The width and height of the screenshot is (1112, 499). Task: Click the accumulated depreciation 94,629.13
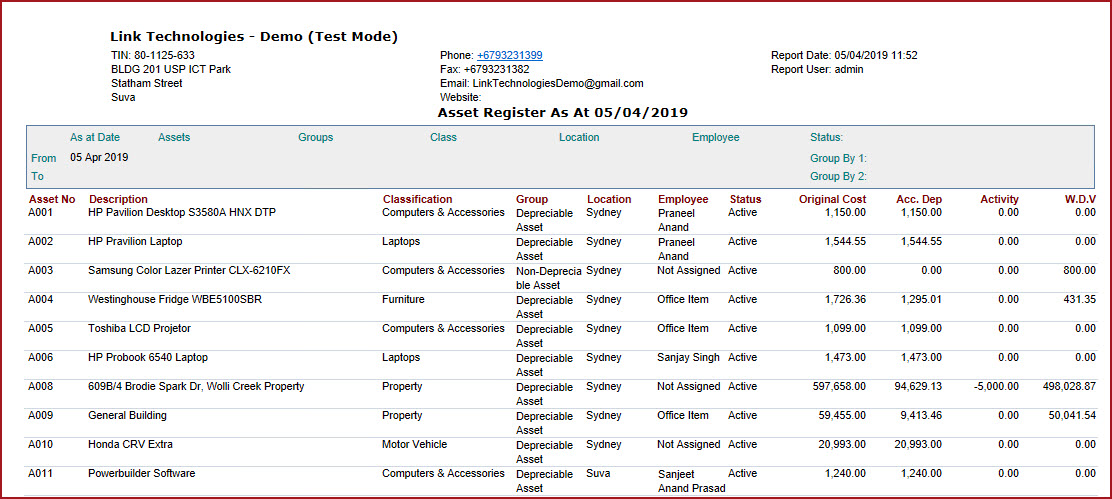[x=918, y=386]
